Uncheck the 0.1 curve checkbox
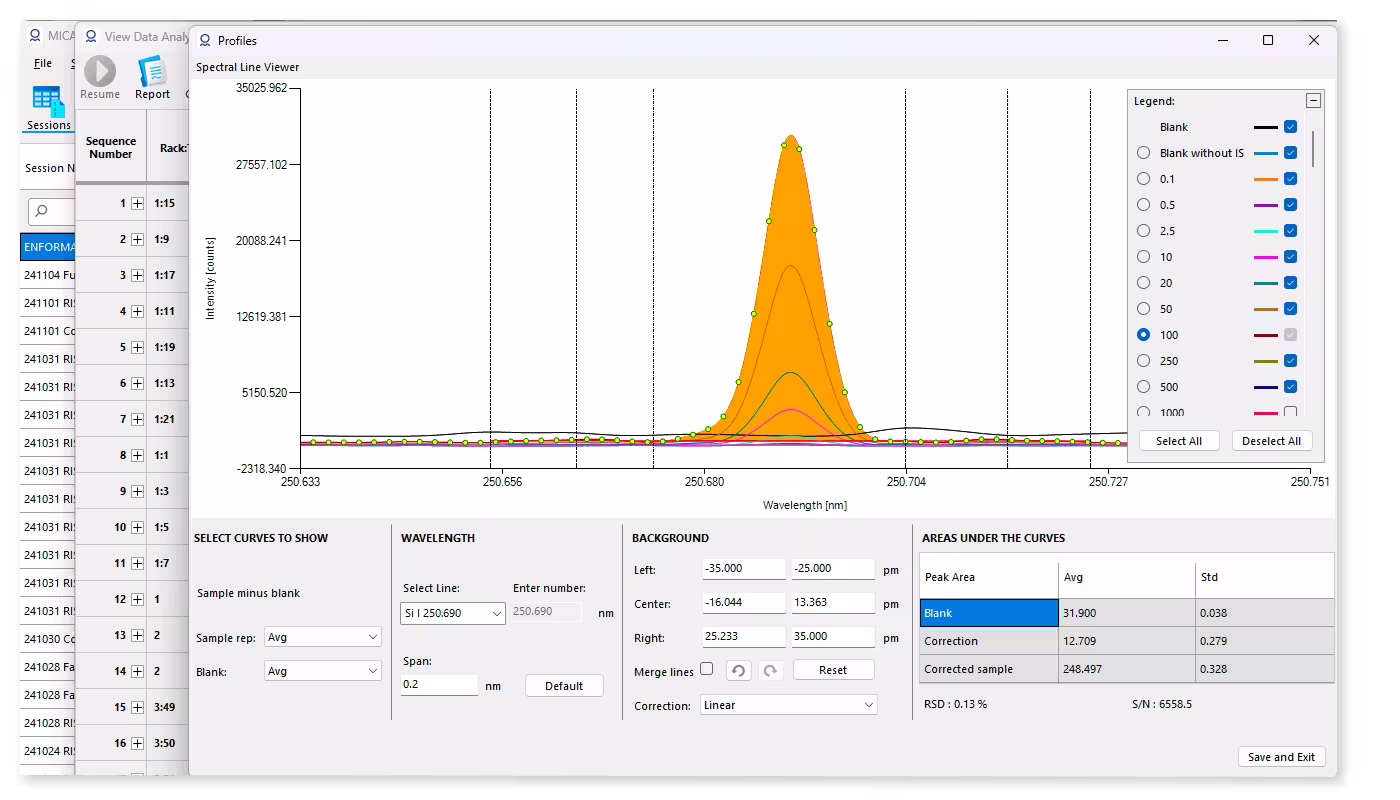 coord(1290,179)
